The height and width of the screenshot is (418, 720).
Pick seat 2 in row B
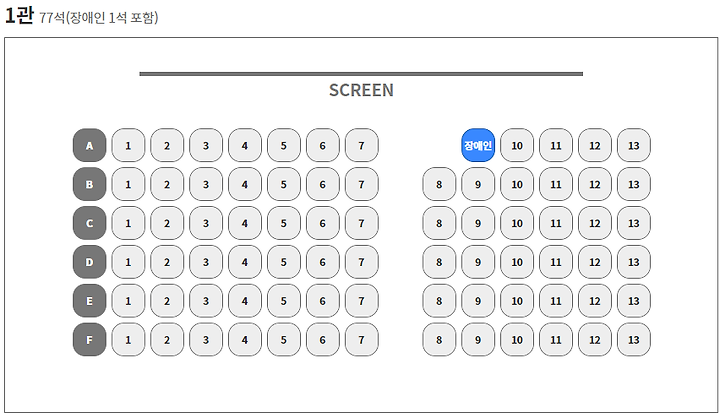click(167, 184)
